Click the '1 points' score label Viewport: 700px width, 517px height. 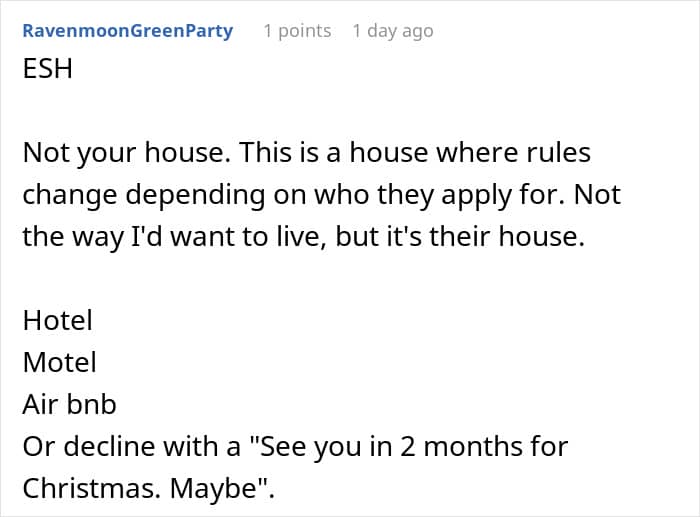pyautogui.click(x=297, y=31)
